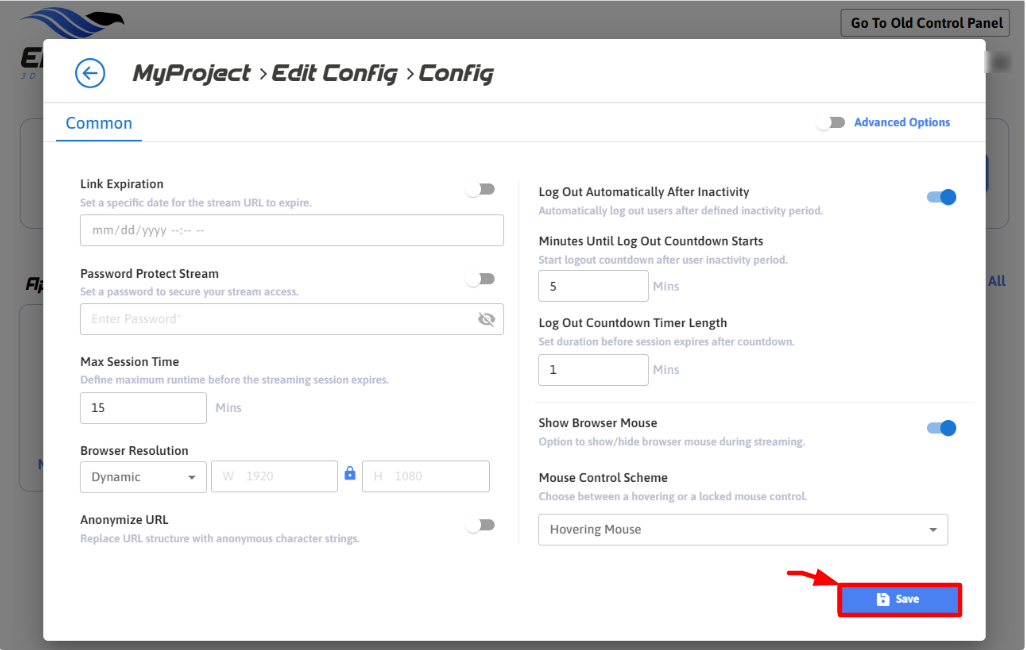Select the Common tab
Screen dimensions: 1026x650
coord(99,123)
